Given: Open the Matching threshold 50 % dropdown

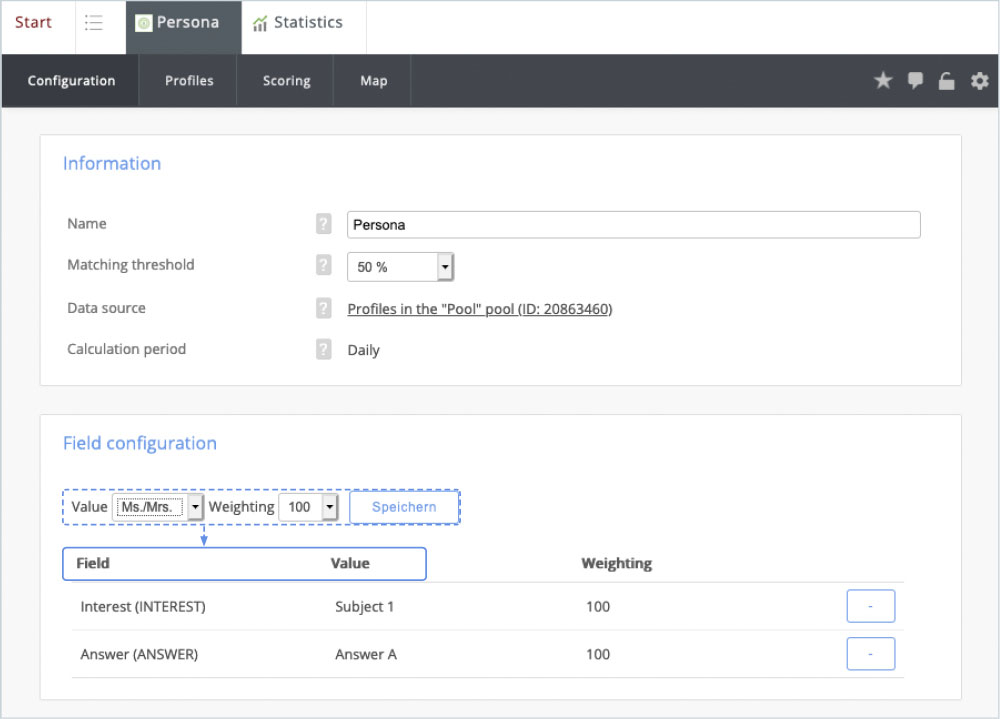Looking at the screenshot, I should (x=401, y=267).
